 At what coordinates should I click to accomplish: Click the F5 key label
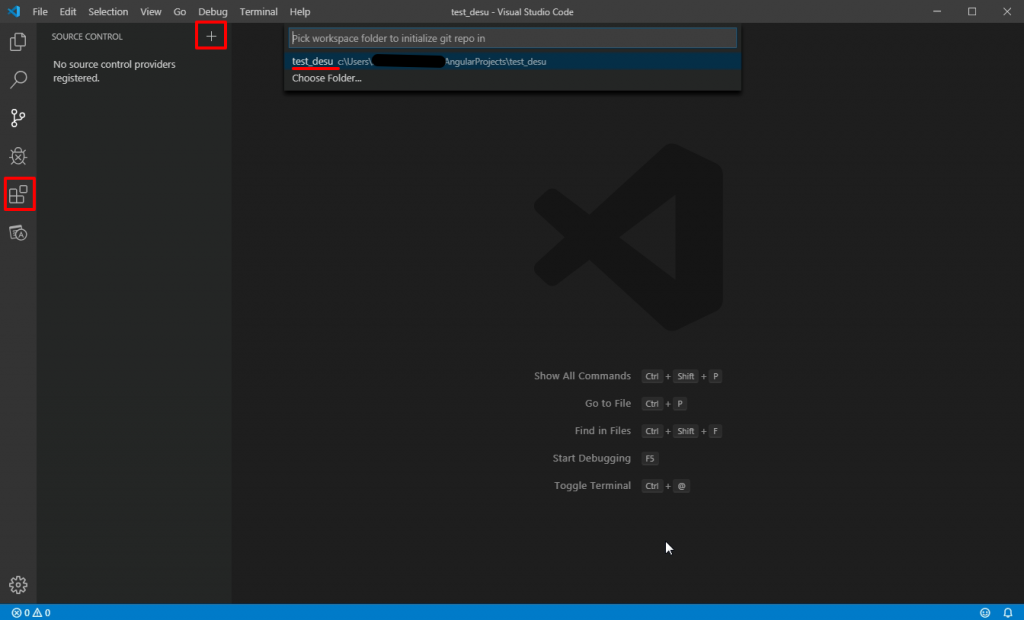650,459
